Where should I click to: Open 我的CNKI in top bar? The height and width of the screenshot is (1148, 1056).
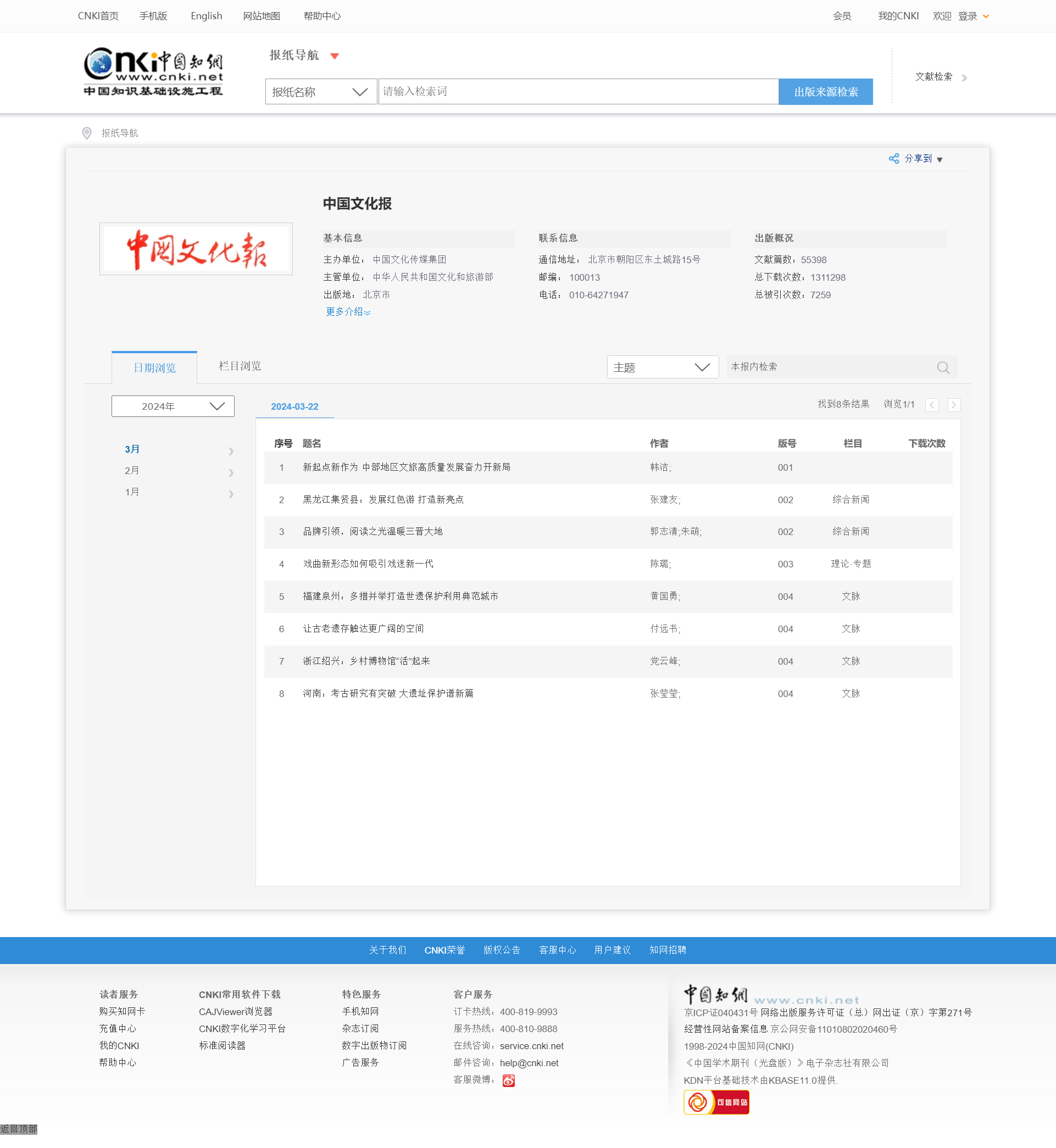[898, 16]
